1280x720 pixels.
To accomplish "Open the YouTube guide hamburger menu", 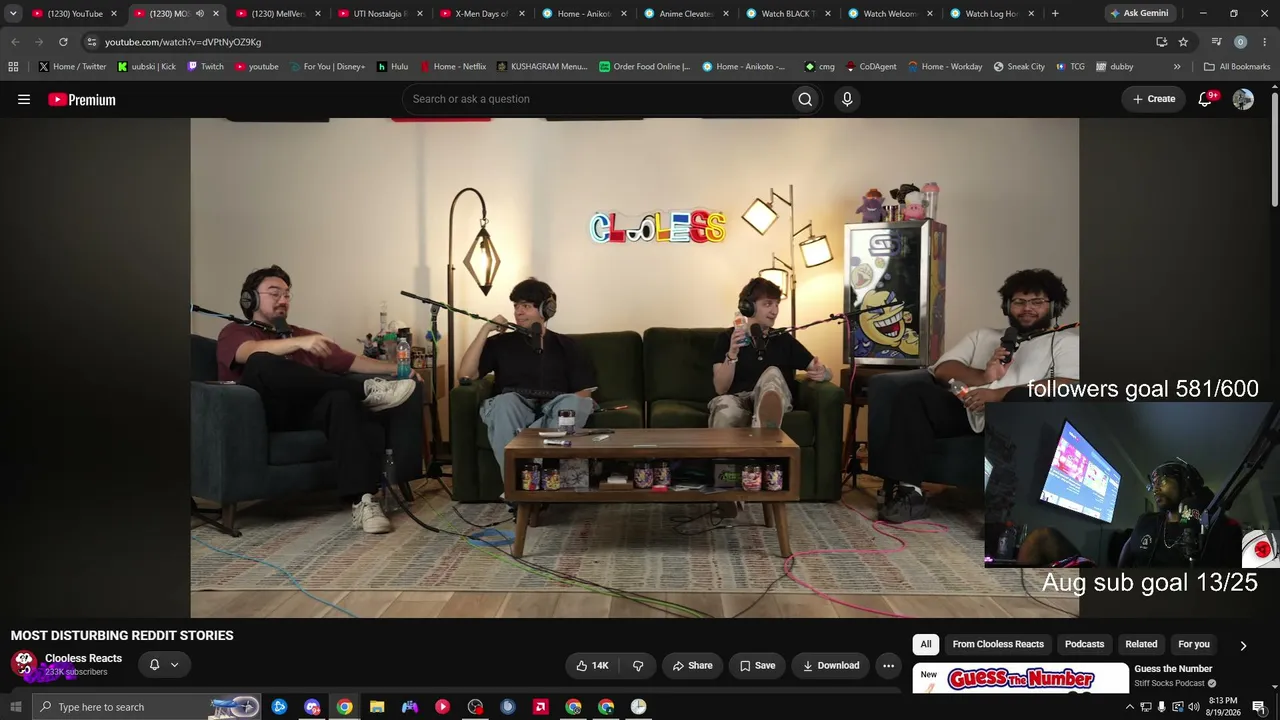I will point(24,99).
